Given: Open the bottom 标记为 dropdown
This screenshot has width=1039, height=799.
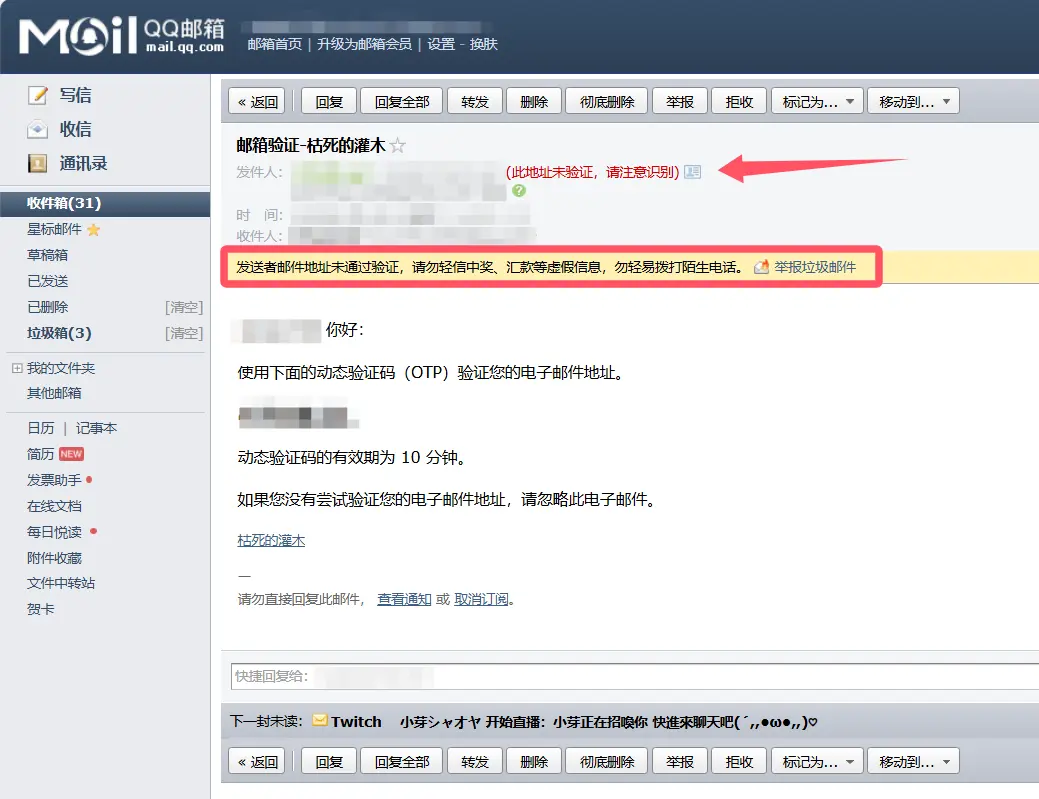Looking at the screenshot, I should click(x=817, y=762).
